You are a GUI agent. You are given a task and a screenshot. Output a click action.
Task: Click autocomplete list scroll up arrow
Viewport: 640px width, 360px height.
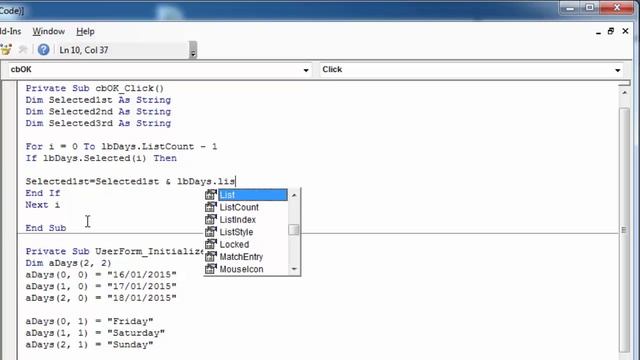[x=294, y=195]
